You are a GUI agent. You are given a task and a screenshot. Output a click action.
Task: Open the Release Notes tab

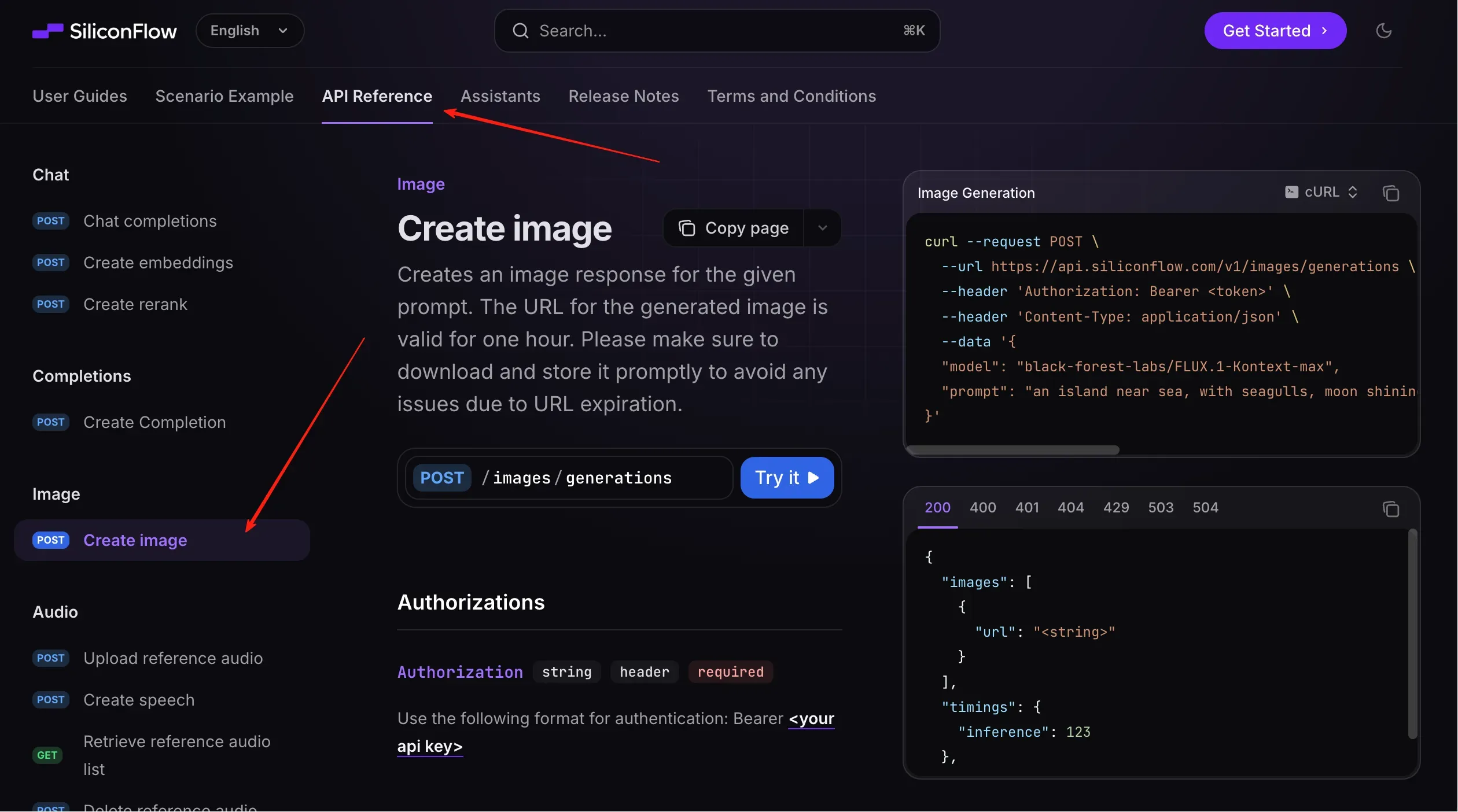click(x=624, y=96)
